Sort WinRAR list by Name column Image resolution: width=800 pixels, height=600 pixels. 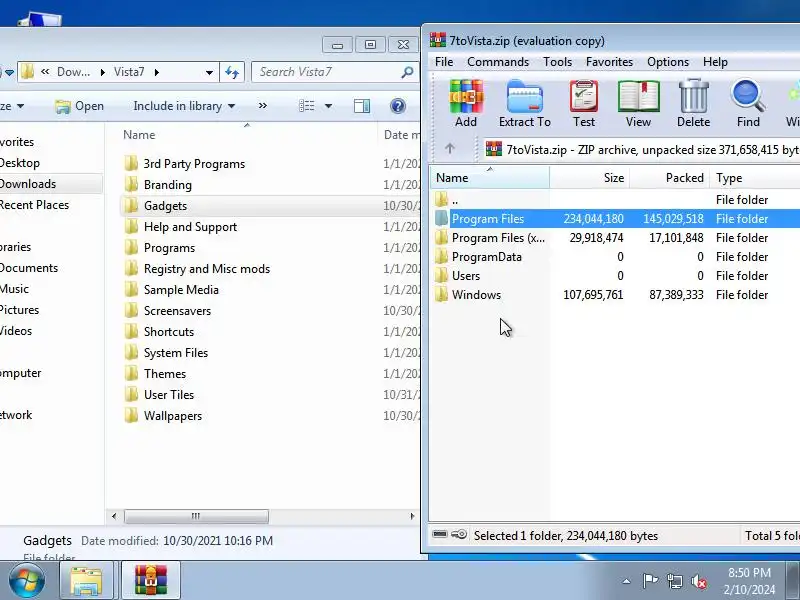pos(489,178)
